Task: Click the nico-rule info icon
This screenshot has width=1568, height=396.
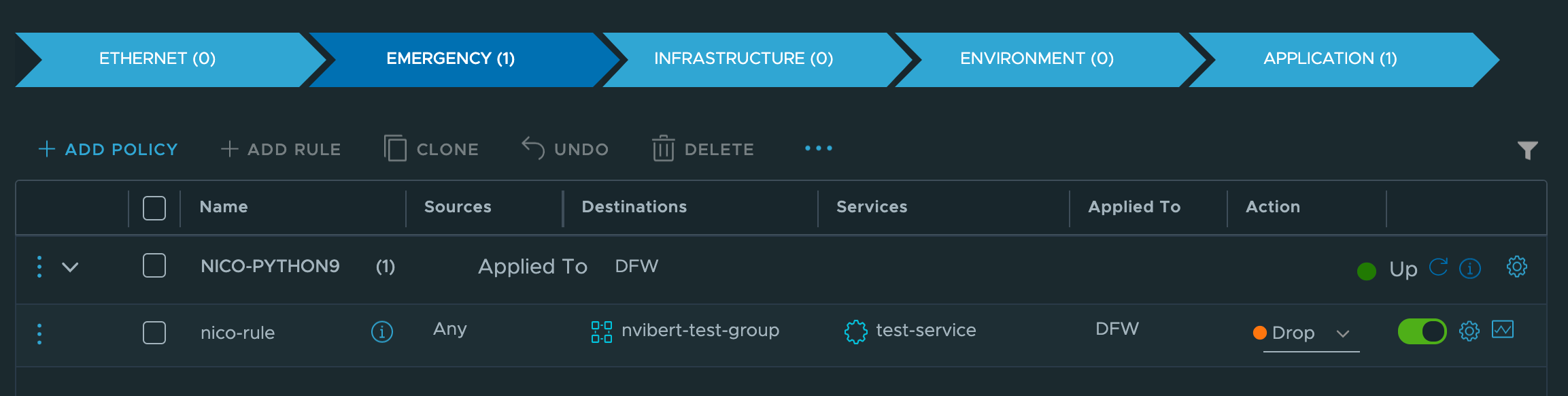Action: click(x=382, y=332)
